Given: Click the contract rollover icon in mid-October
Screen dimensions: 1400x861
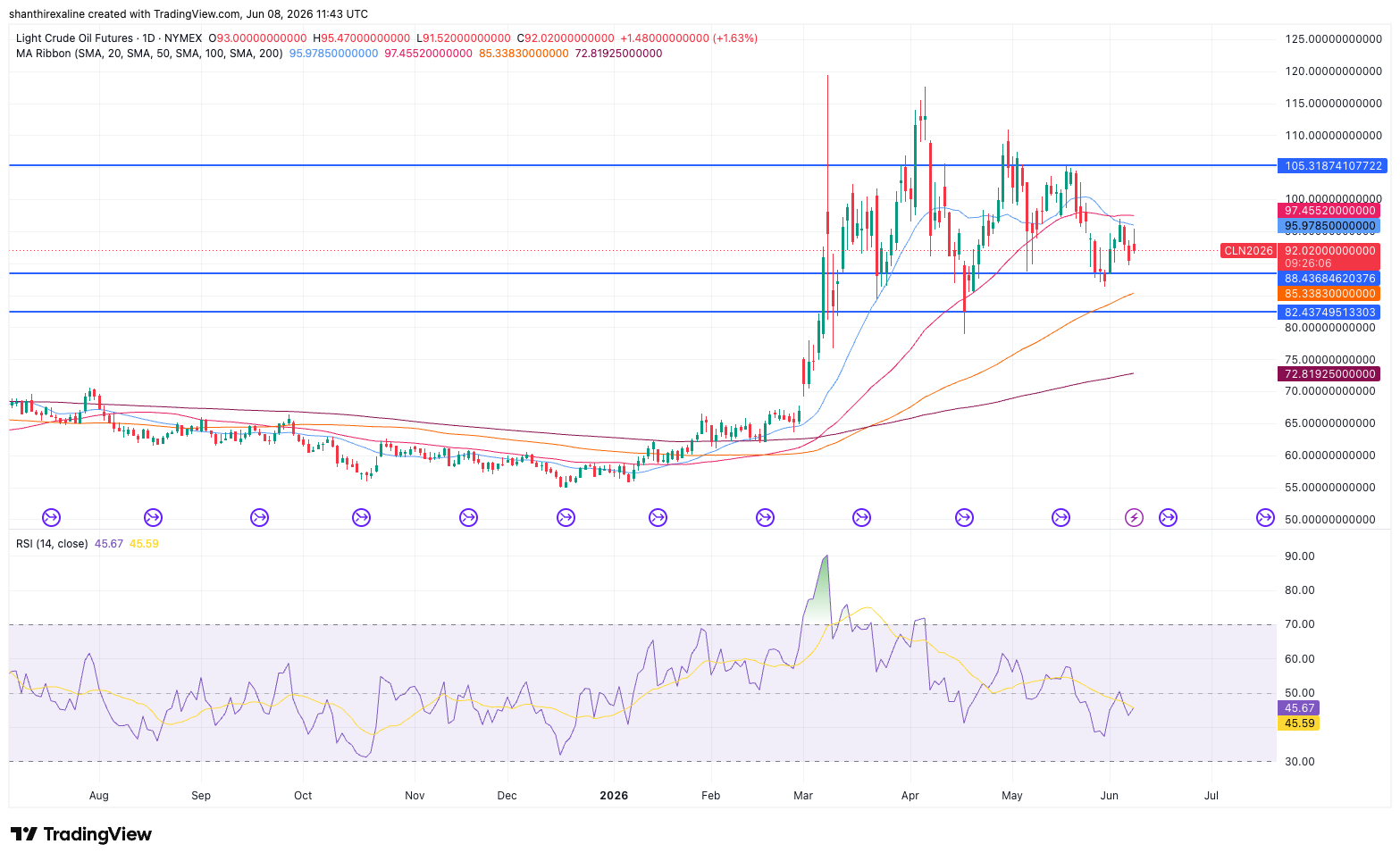Looking at the screenshot, I should 361,517.
